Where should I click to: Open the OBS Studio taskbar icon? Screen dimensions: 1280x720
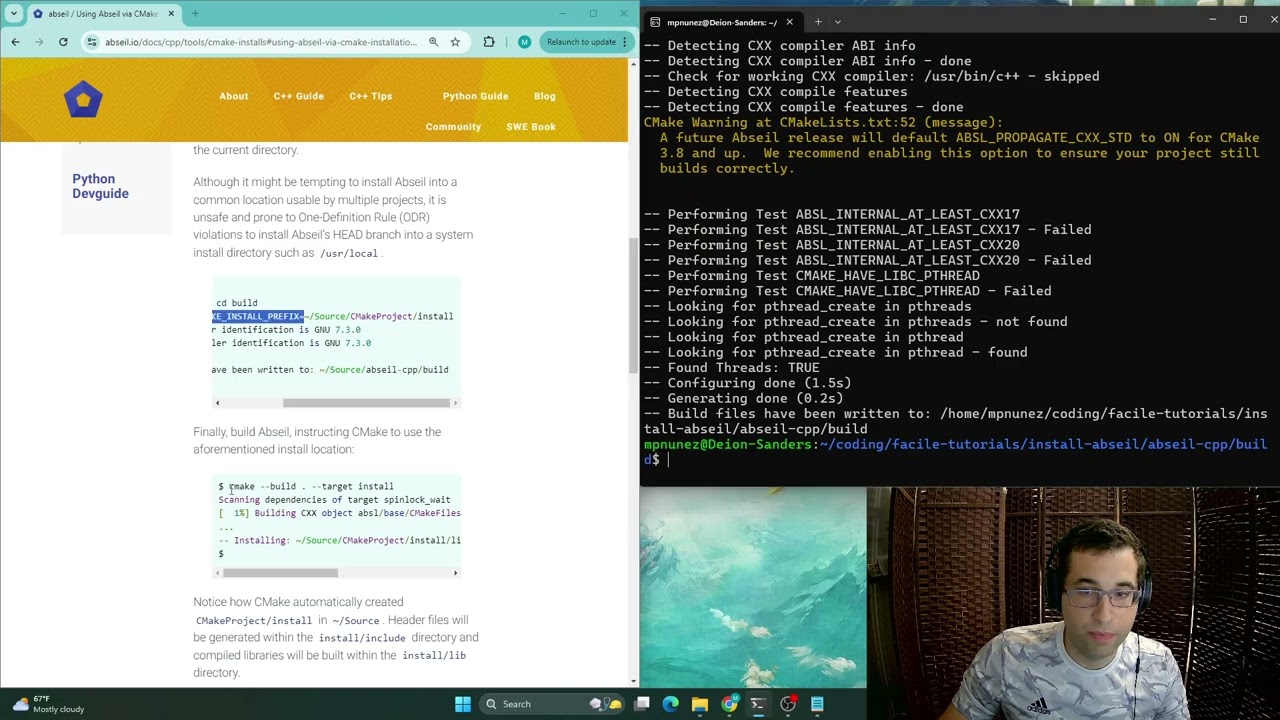pos(788,704)
